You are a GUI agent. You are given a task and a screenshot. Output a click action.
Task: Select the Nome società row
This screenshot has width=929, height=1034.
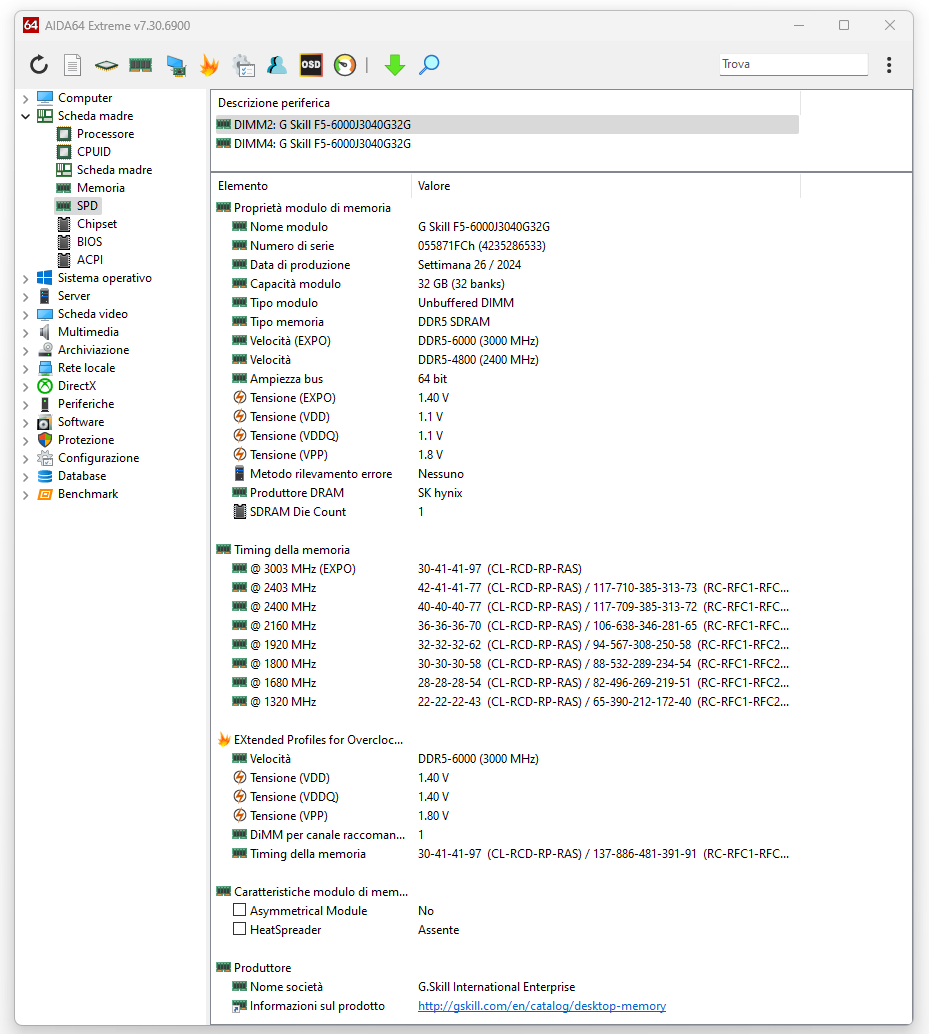[x=506, y=987]
